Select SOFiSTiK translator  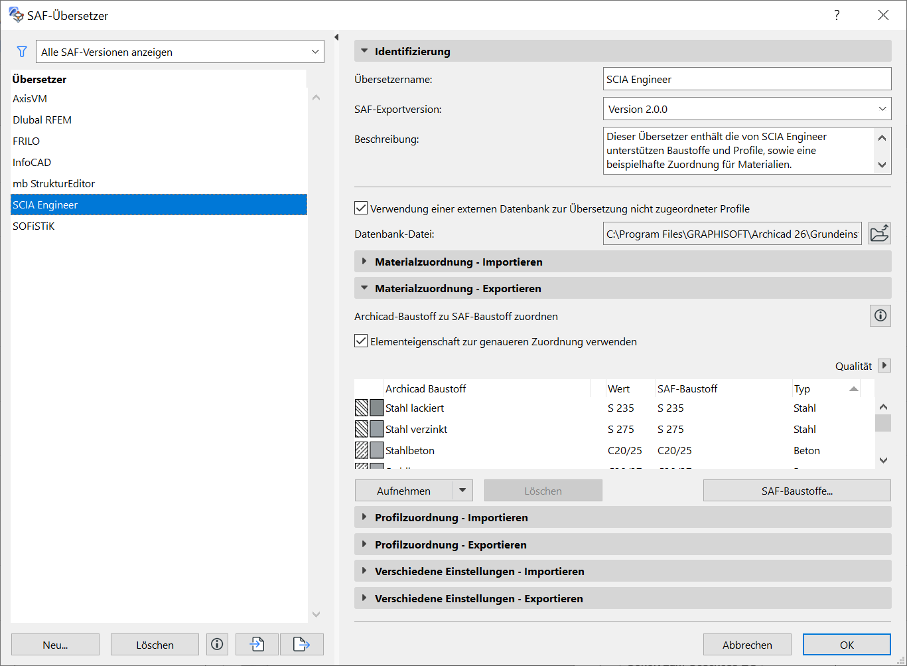point(159,226)
